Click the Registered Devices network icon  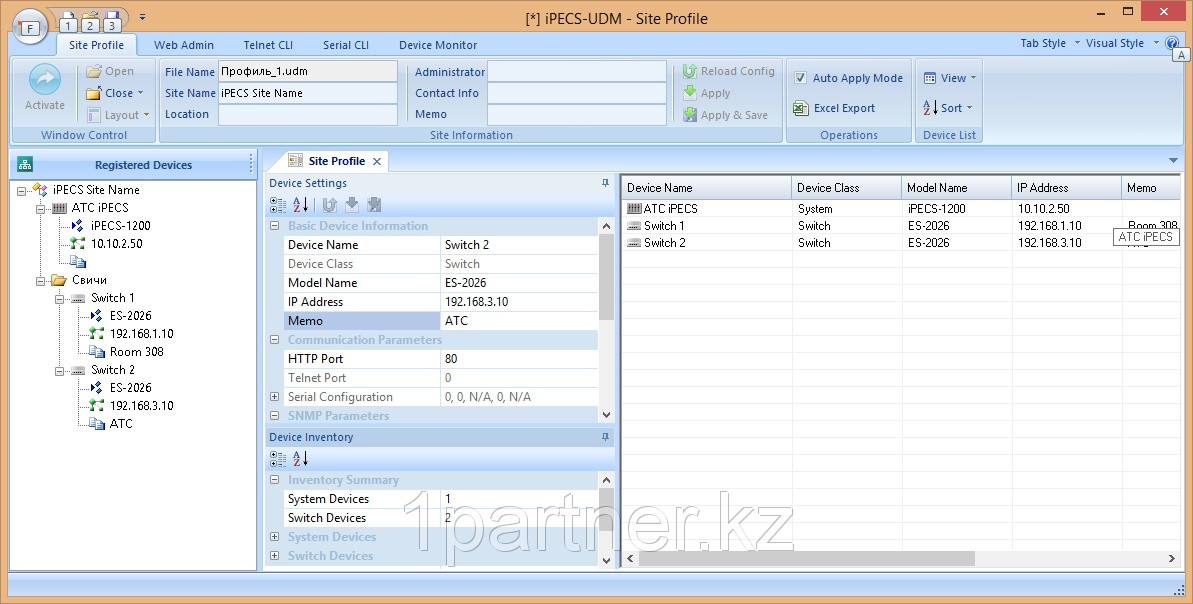coord(25,164)
